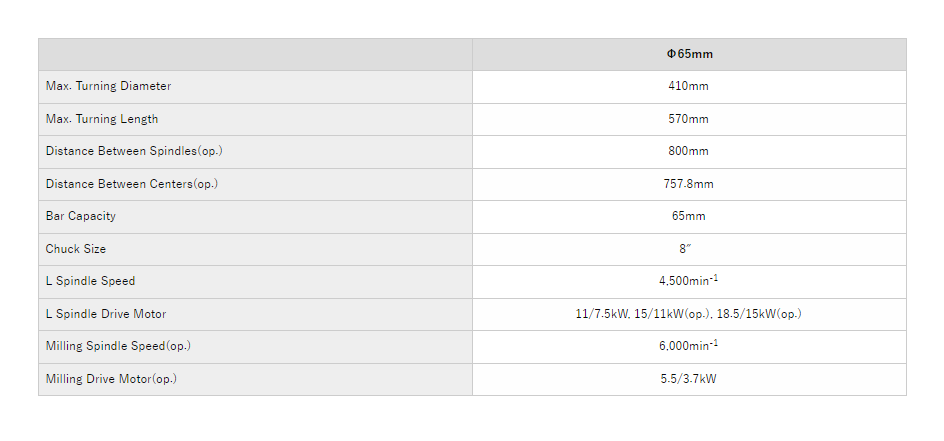Click the 8″ chuck size value
Screen dimensions: 944x441
click(x=689, y=249)
